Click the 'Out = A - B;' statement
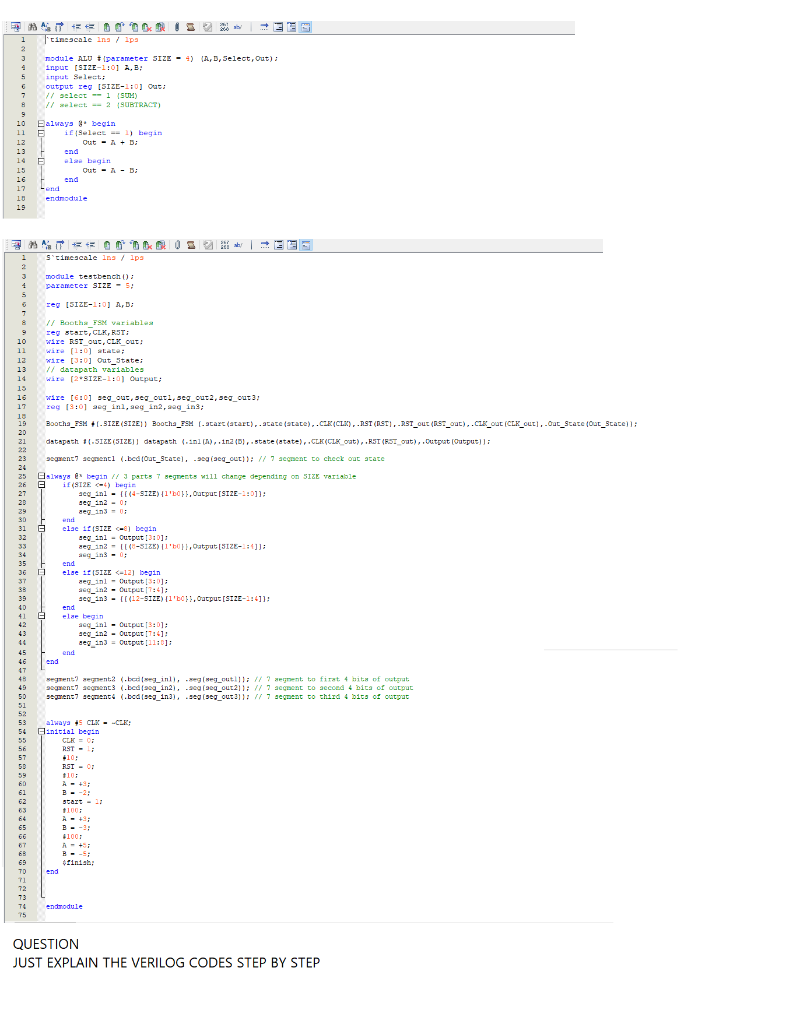 click(x=110, y=170)
